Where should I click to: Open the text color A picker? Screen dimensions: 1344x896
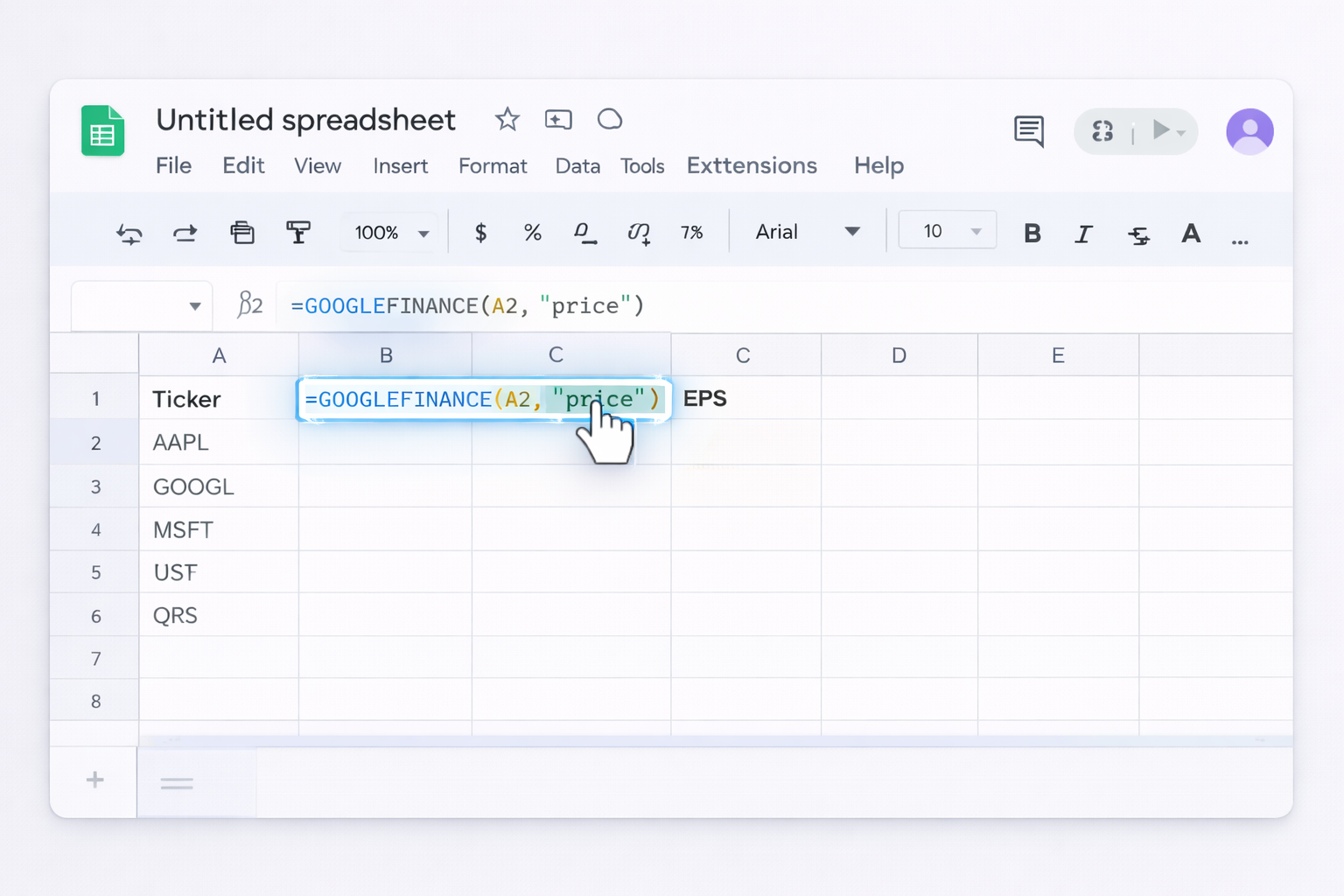coord(1191,234)
